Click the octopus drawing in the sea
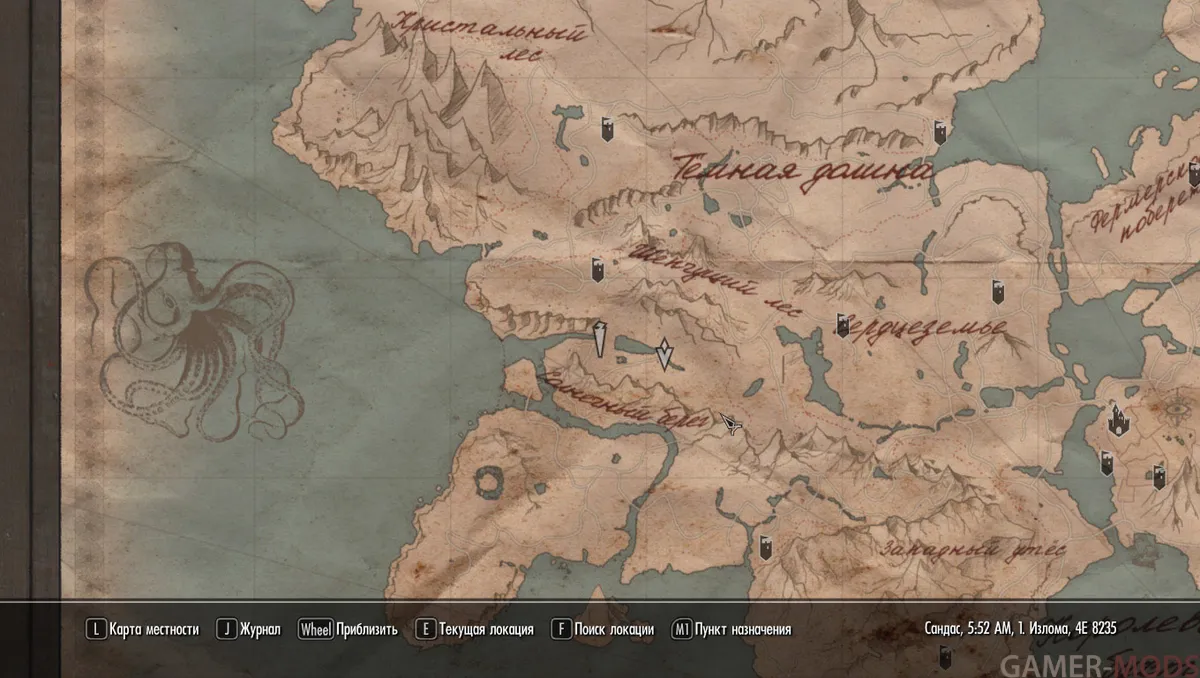The image size is (1200, 678). pyautogui.click(x=195, y=340)
